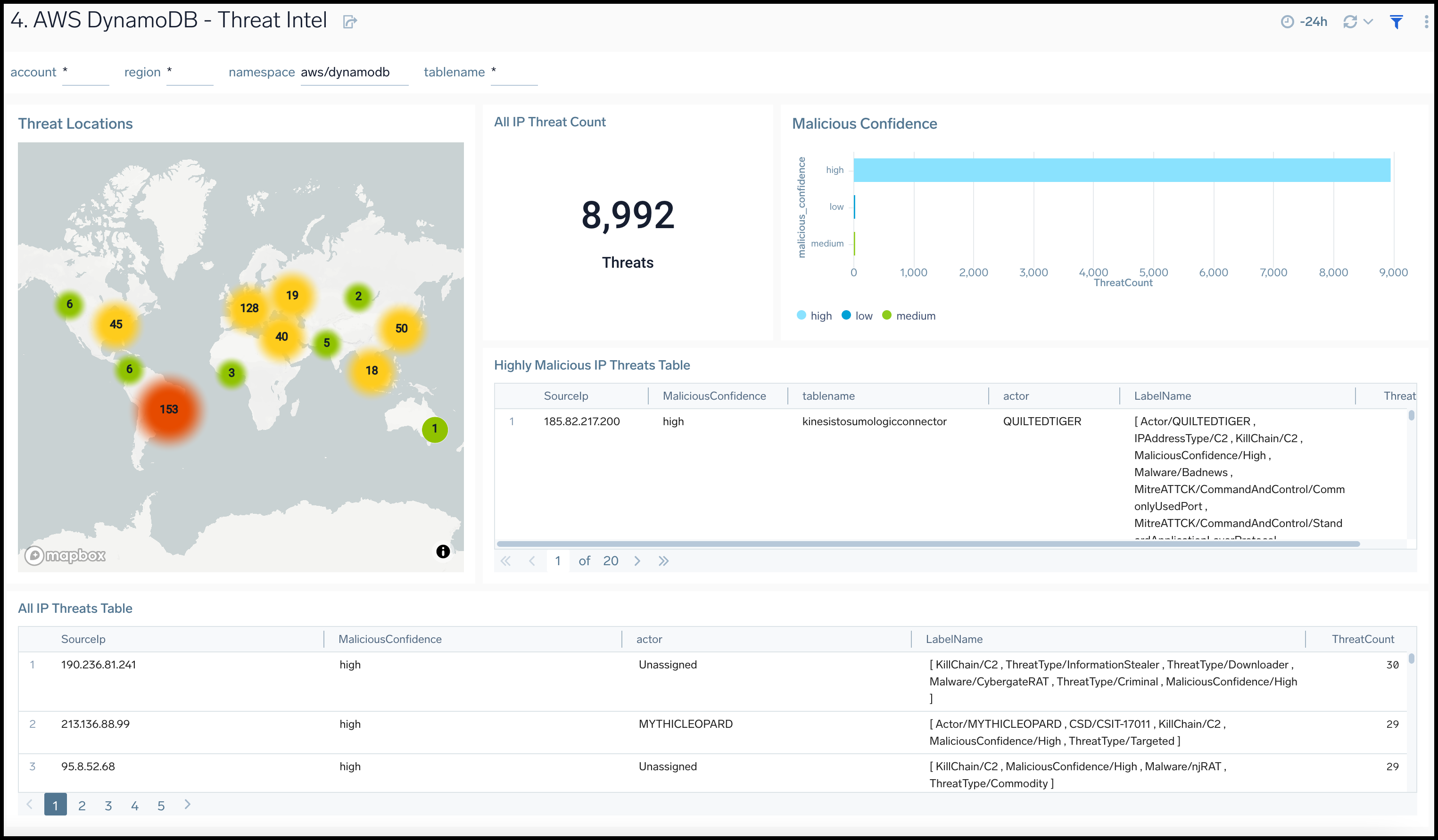Jump to first page with double-chevron icon

(505, 561)
